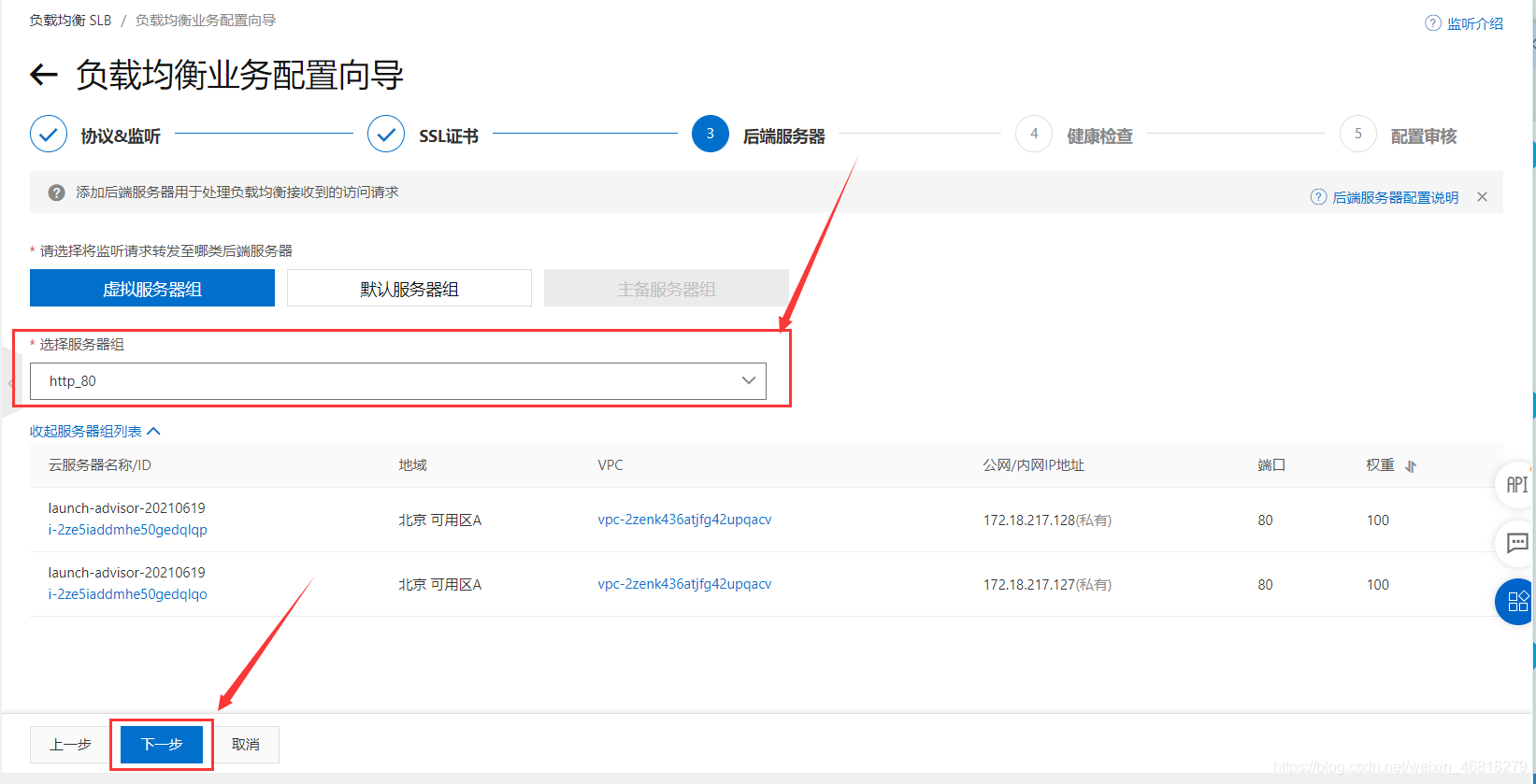Click the 云服务器名称/ID column header
This screenshot has height=784, width=1536.
pos(100,465)
